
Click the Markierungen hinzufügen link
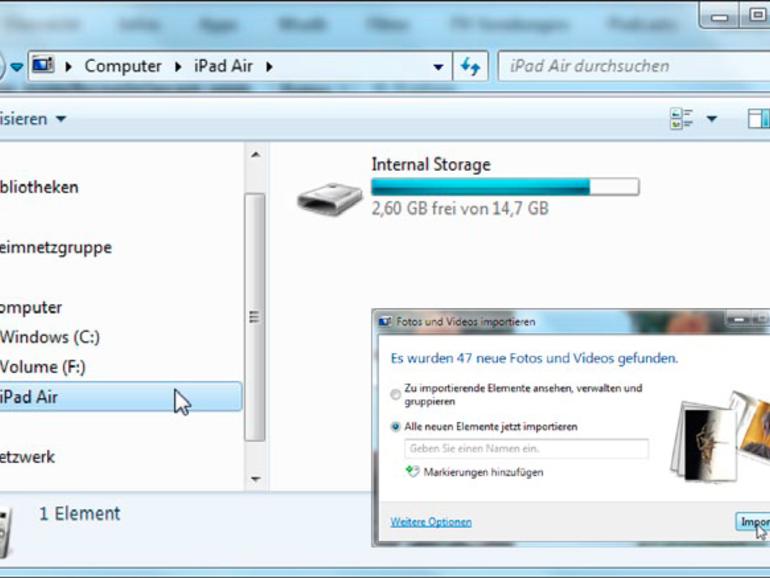coord(483,472)
